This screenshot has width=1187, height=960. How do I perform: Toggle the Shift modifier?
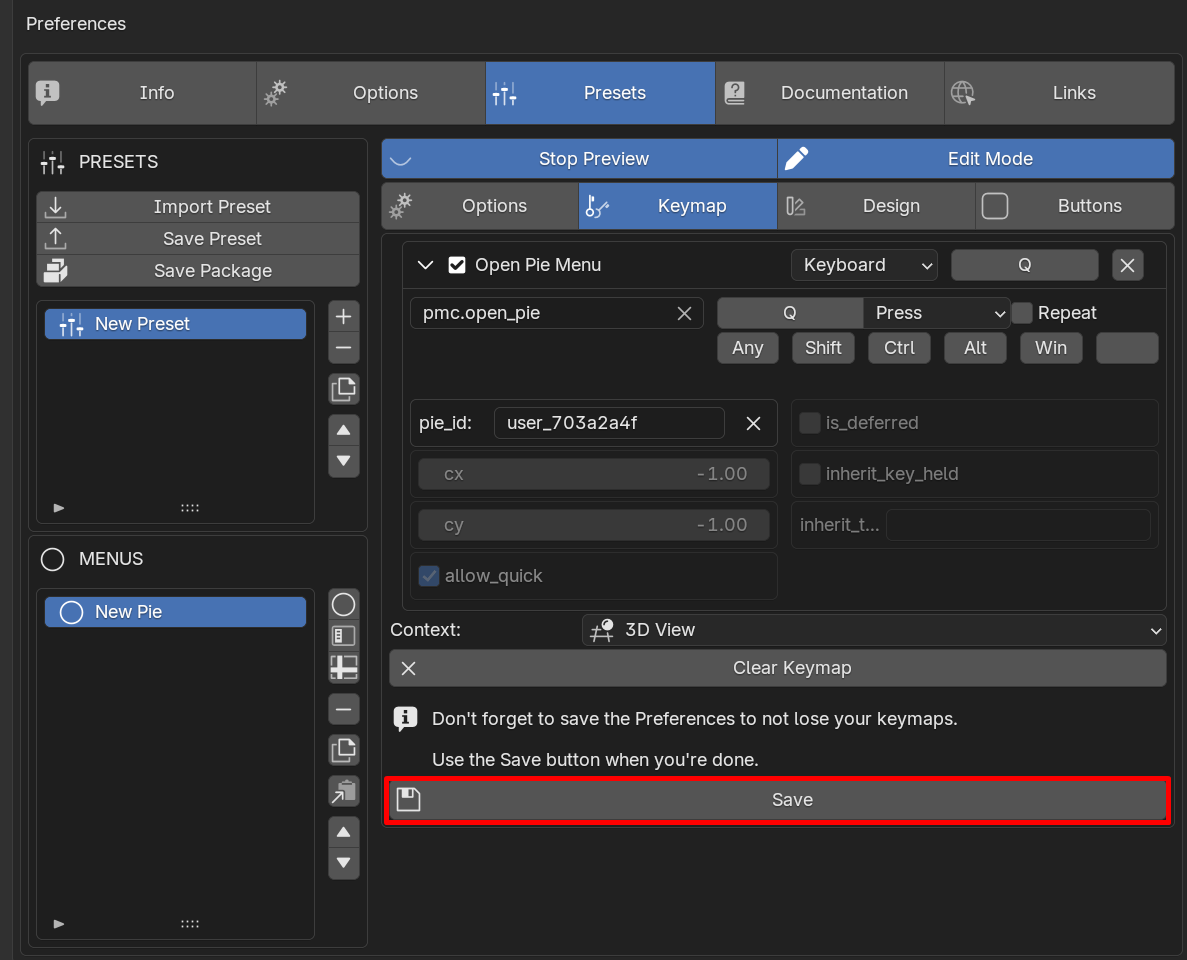point(823,348)
